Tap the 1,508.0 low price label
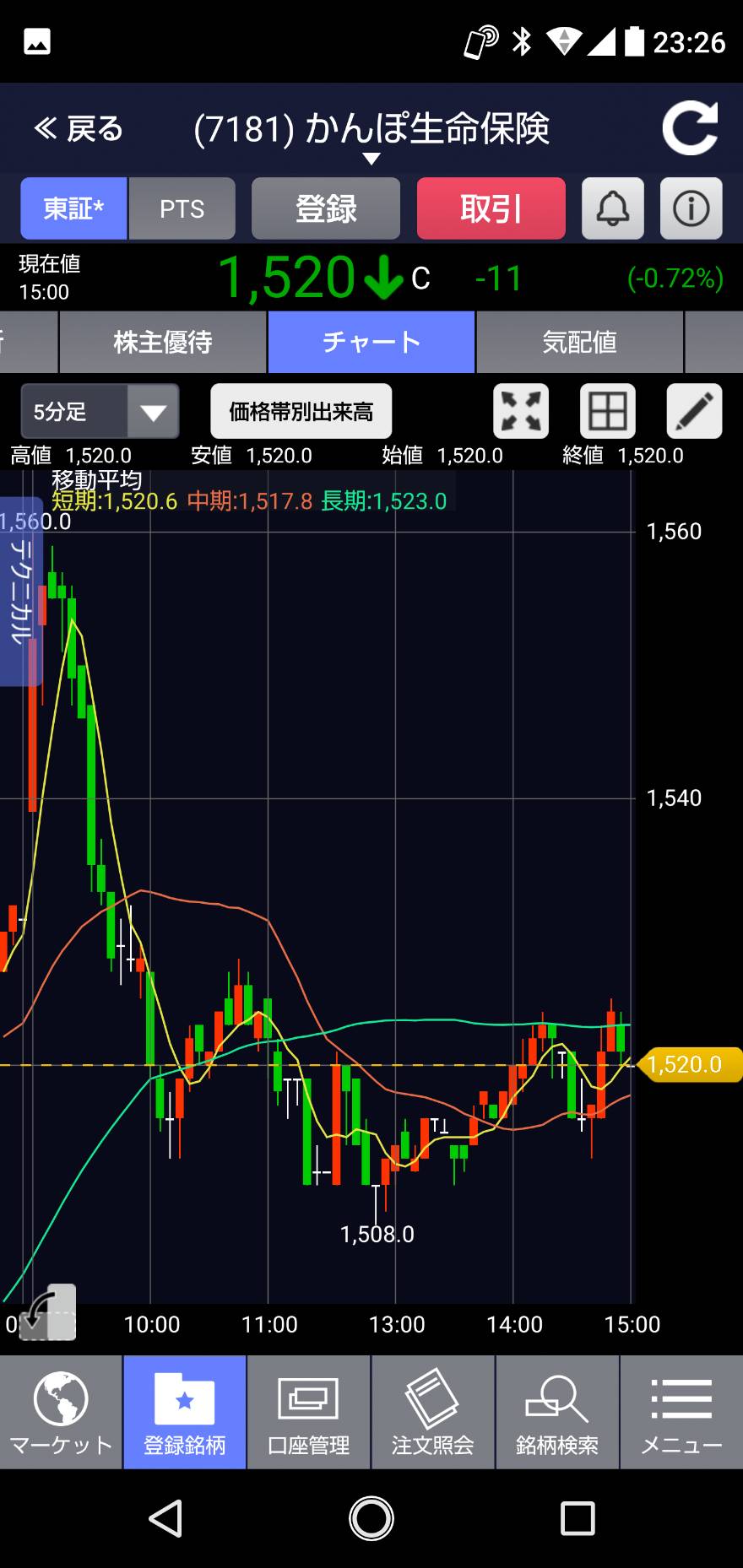This screenshot has width=743, height=1568. pyautogui.click(x=377, y=1235)
